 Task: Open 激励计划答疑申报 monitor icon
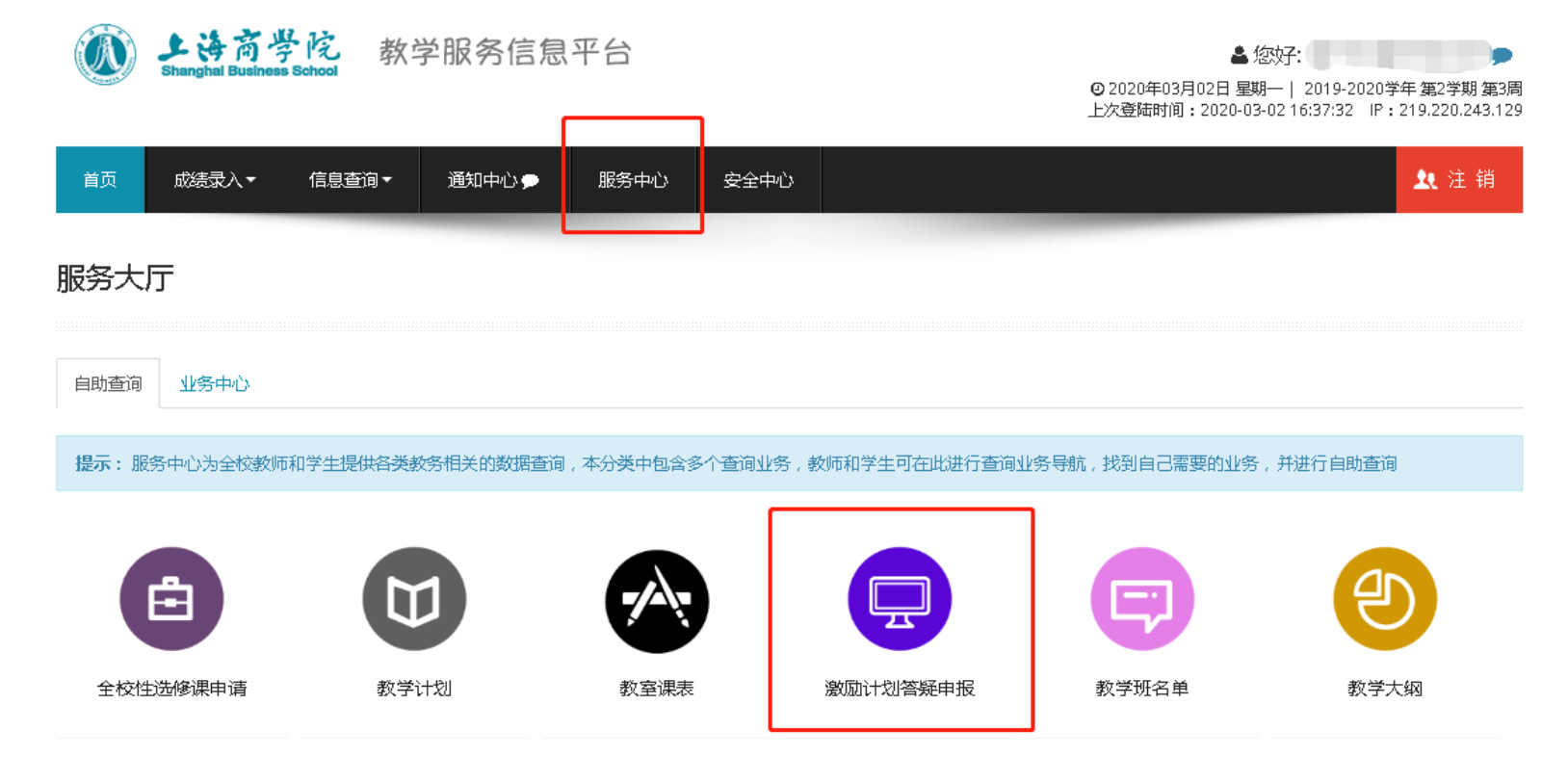[x=900, y=599]
